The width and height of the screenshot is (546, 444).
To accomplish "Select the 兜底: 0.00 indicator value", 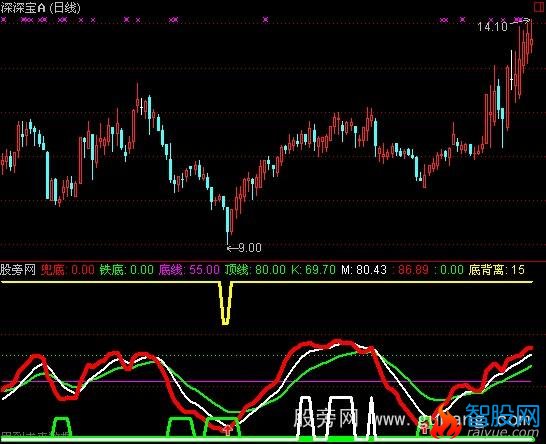I will pos(68,270).
